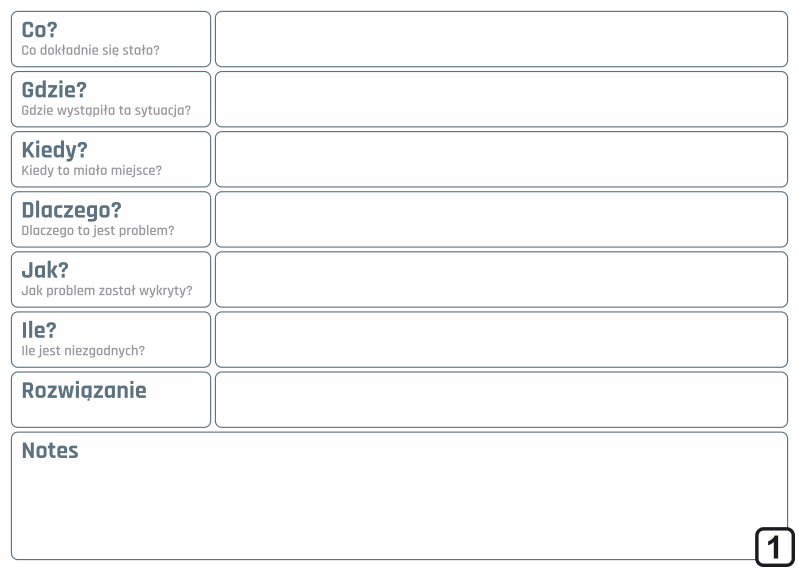Select the Ile? label box

click(111, 340)
